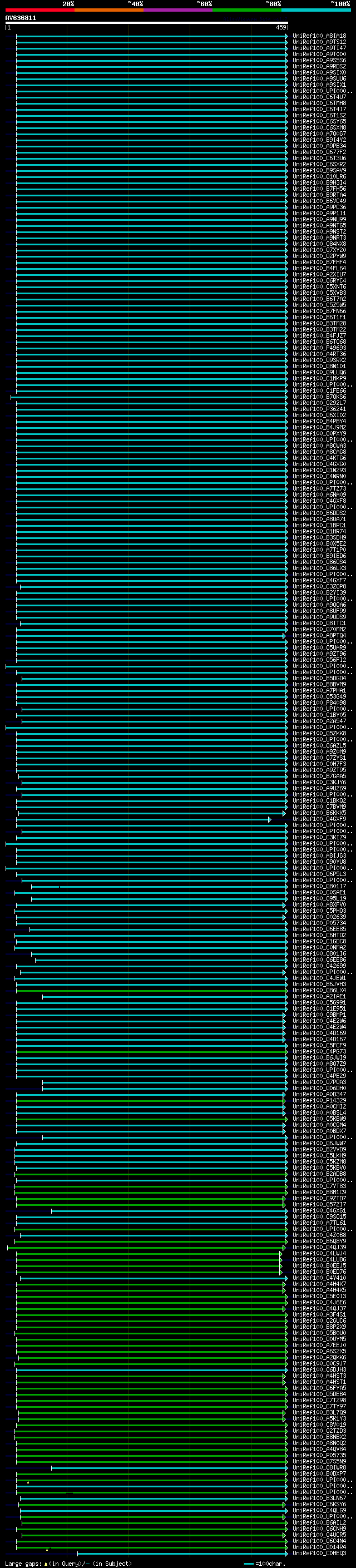Select the AV636811 query name
Screen dimensions: 356x1568
point(21,18)
